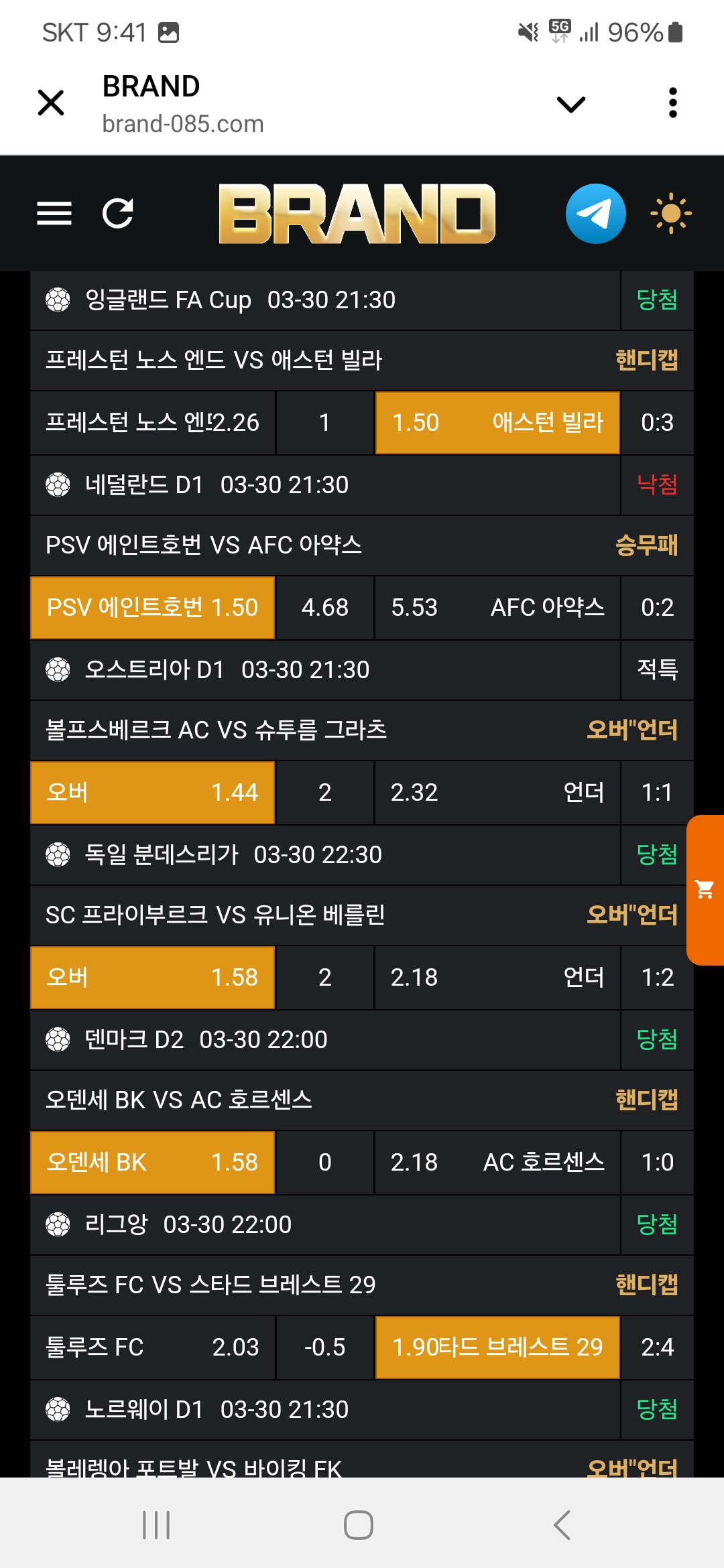Tap the Android home navigation button
The width and height of the screenshot is (724, 1568).
(x=359, y=1525)
